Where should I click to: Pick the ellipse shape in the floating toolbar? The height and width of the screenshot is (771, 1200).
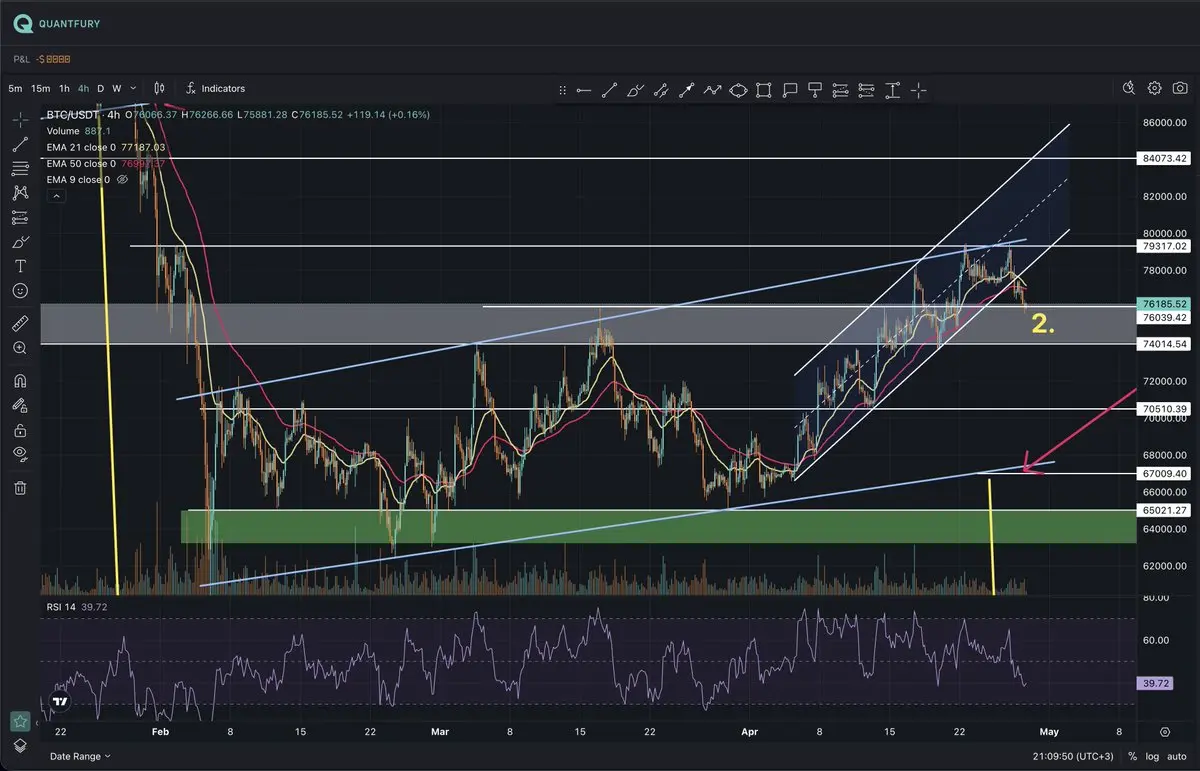738,90
